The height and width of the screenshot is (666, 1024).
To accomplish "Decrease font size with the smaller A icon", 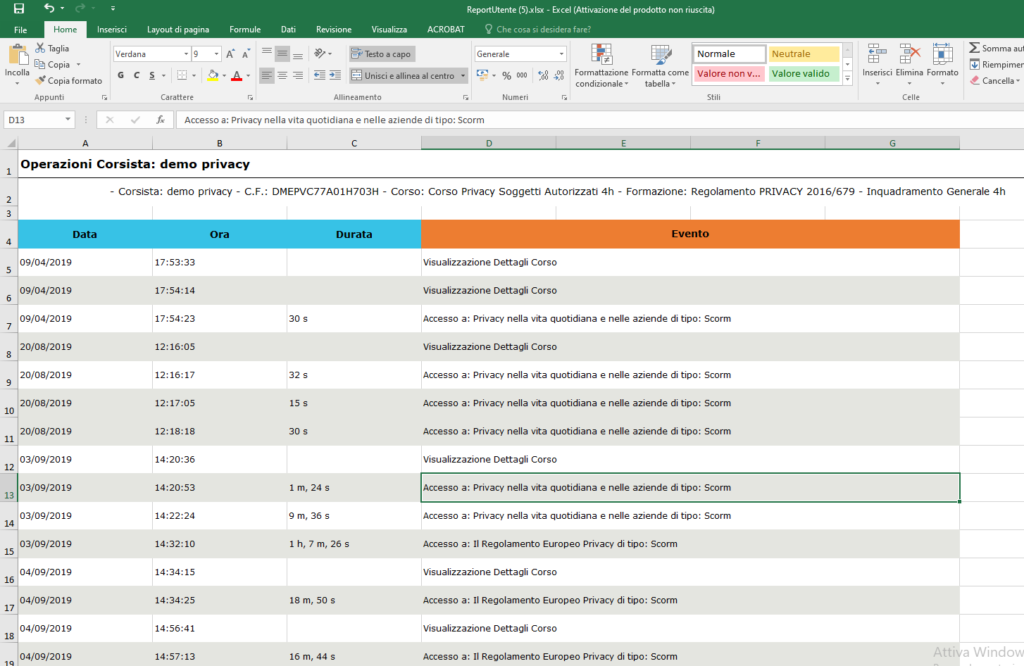I will point(246,54).
